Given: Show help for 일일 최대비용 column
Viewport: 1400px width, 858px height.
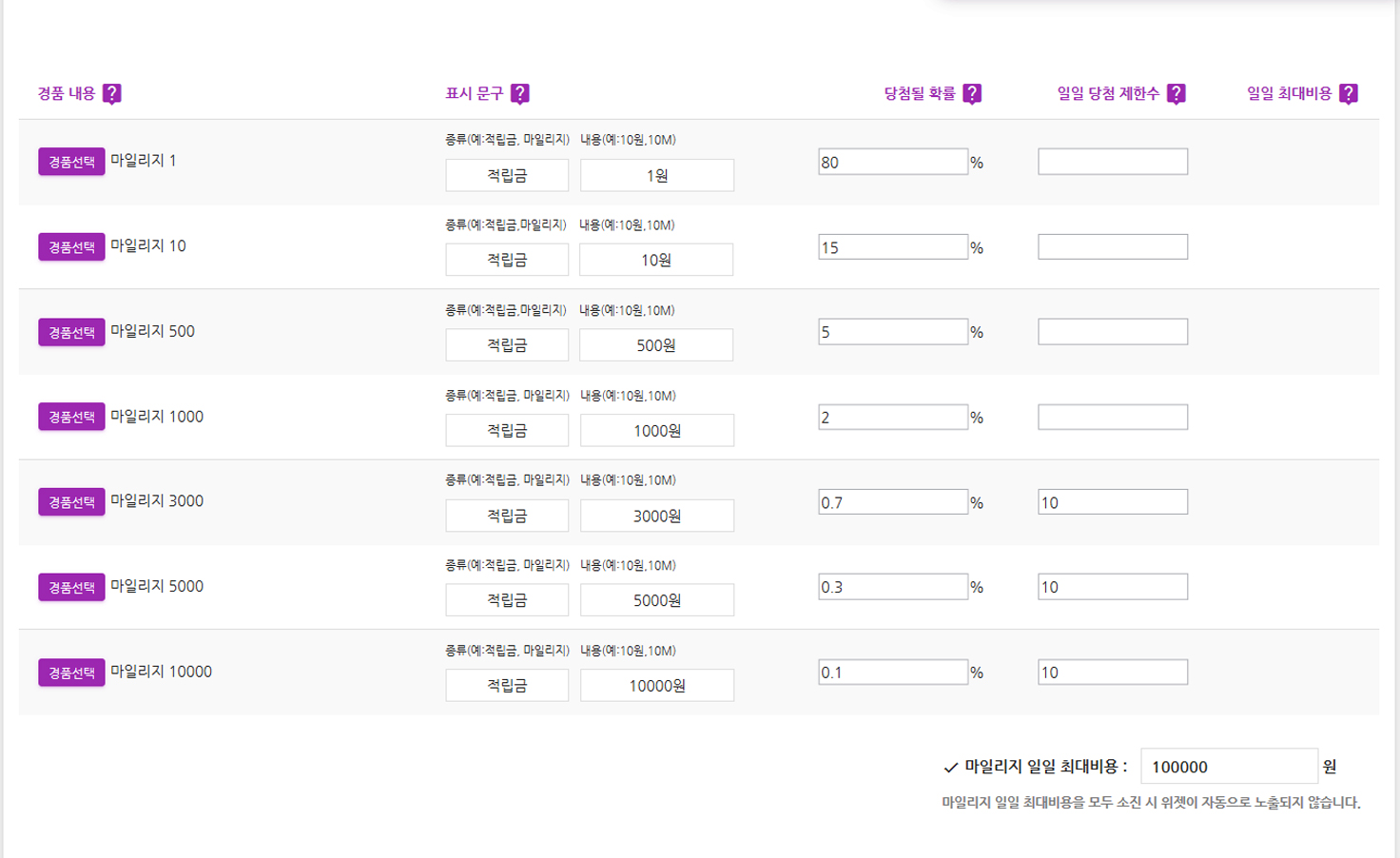Looking at the screenshot, I should [1348, 93].
